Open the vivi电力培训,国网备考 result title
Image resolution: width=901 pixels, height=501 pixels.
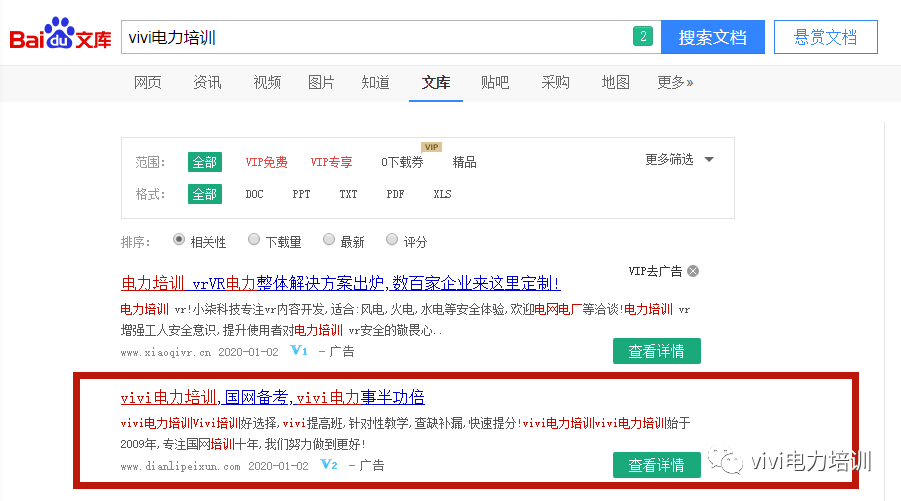click(272, 397)
